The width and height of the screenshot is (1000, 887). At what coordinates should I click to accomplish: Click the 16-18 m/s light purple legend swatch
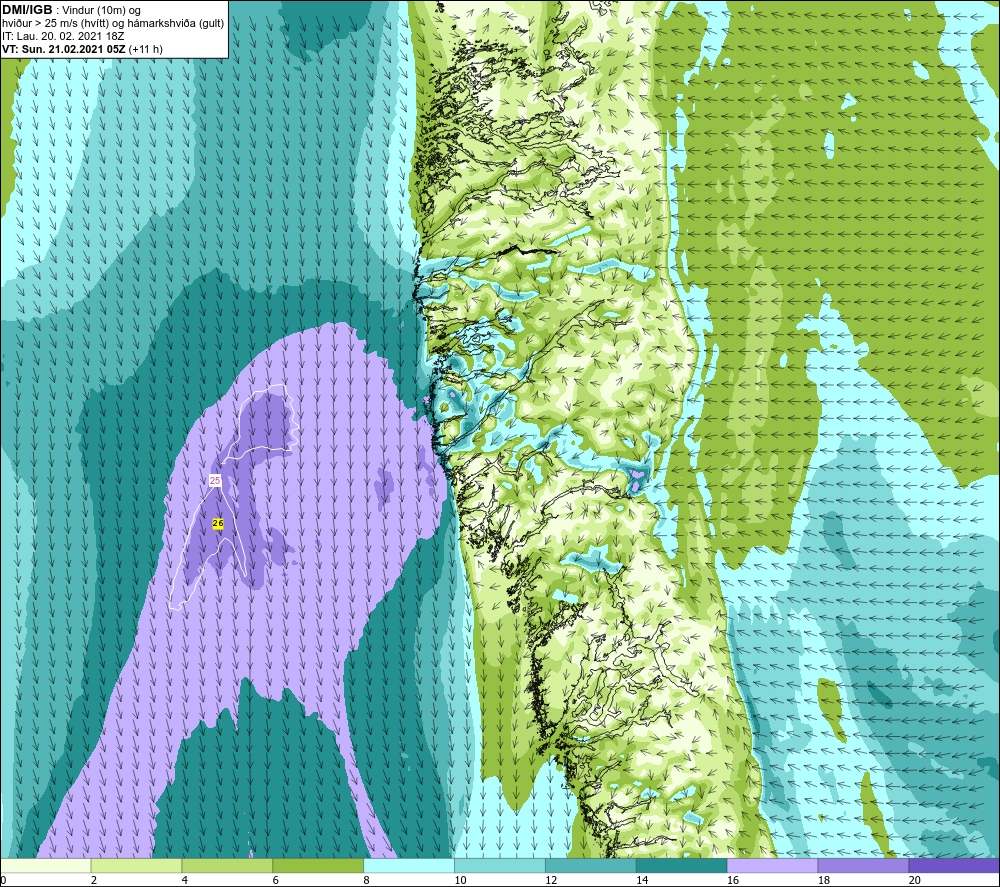(772, 865)
